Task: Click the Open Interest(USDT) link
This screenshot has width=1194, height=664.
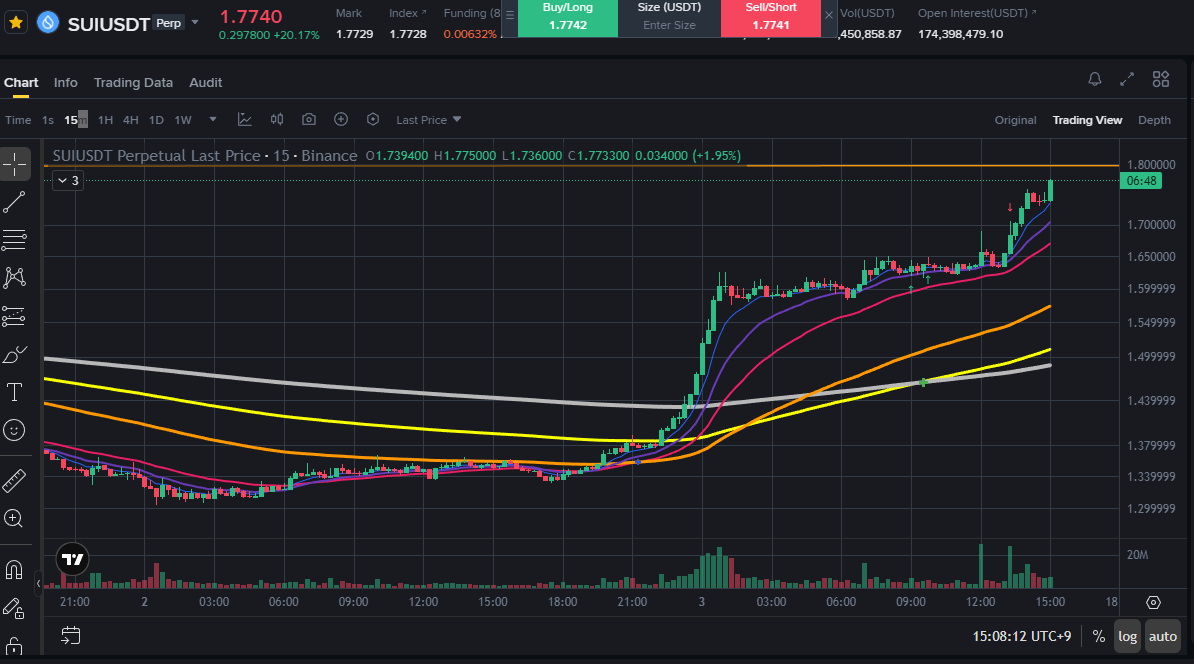Action: click(977, 13)
